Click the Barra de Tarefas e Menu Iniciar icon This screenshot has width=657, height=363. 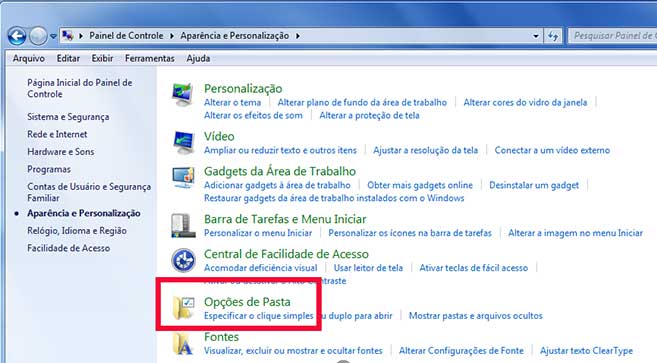point(183,226)
